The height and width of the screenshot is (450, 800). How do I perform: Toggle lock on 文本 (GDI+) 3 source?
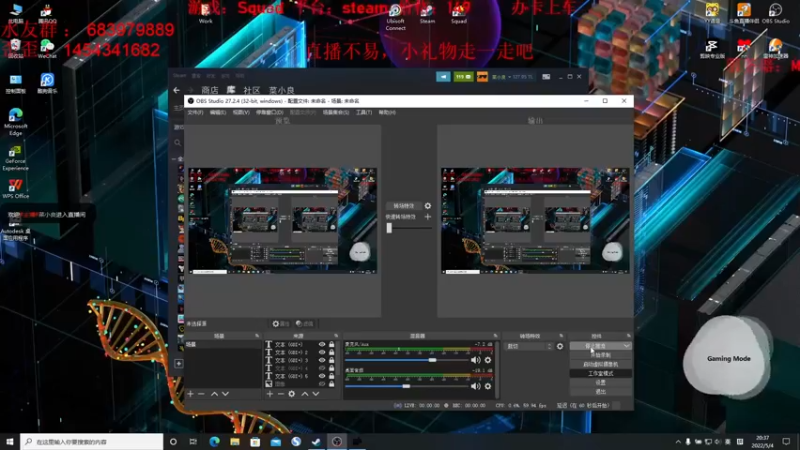(x=332, y=360)
